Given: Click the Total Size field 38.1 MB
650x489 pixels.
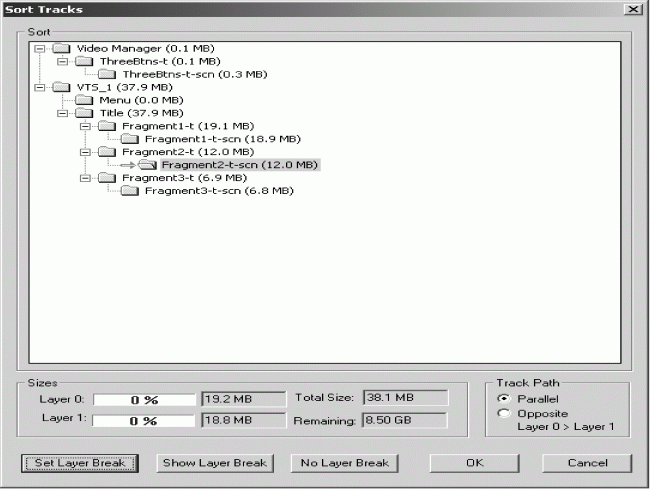Looking at the screenshot, I should click(405, 397).
